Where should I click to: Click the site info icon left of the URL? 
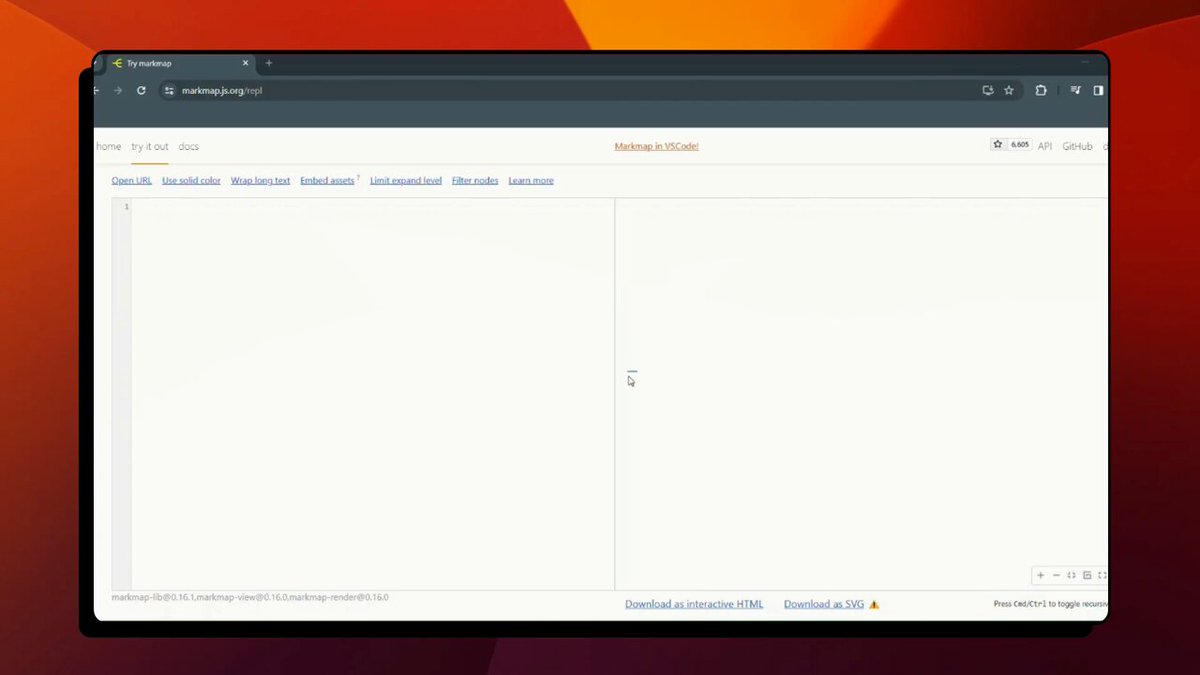point(170,90)
